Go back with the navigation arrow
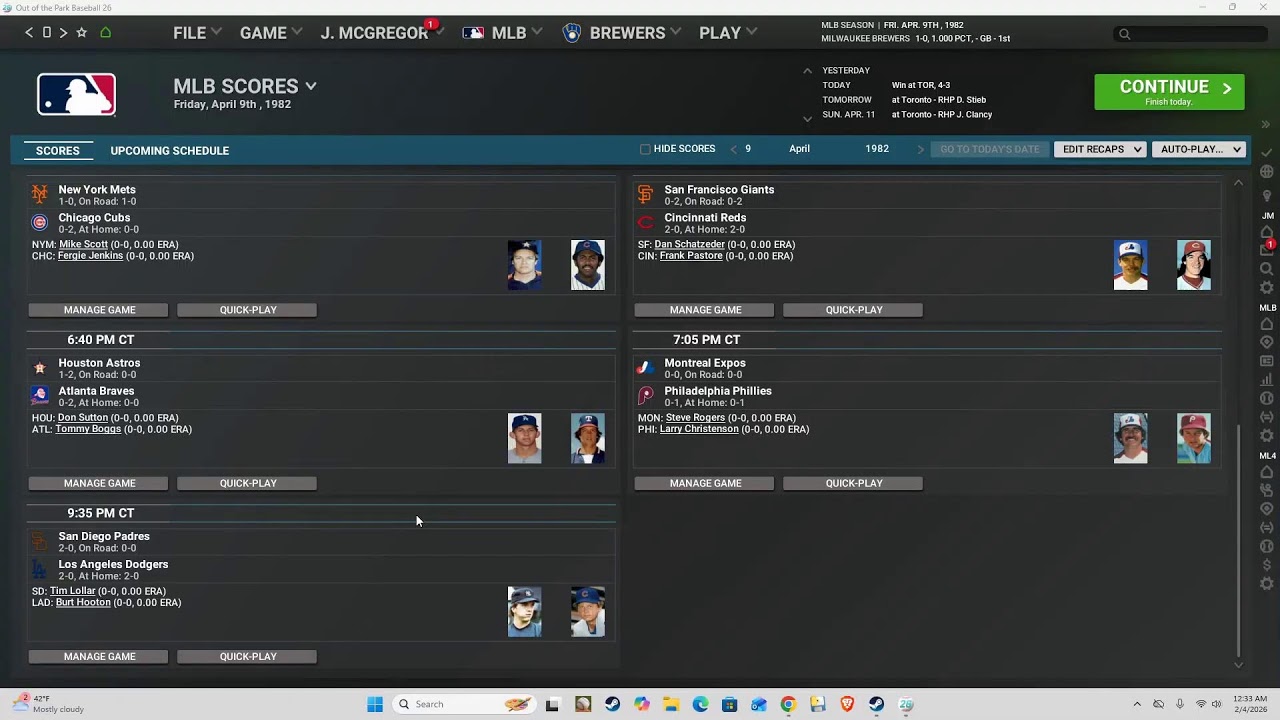The height and width of the screenshot is (720, 1280). [x=29, y=33]
